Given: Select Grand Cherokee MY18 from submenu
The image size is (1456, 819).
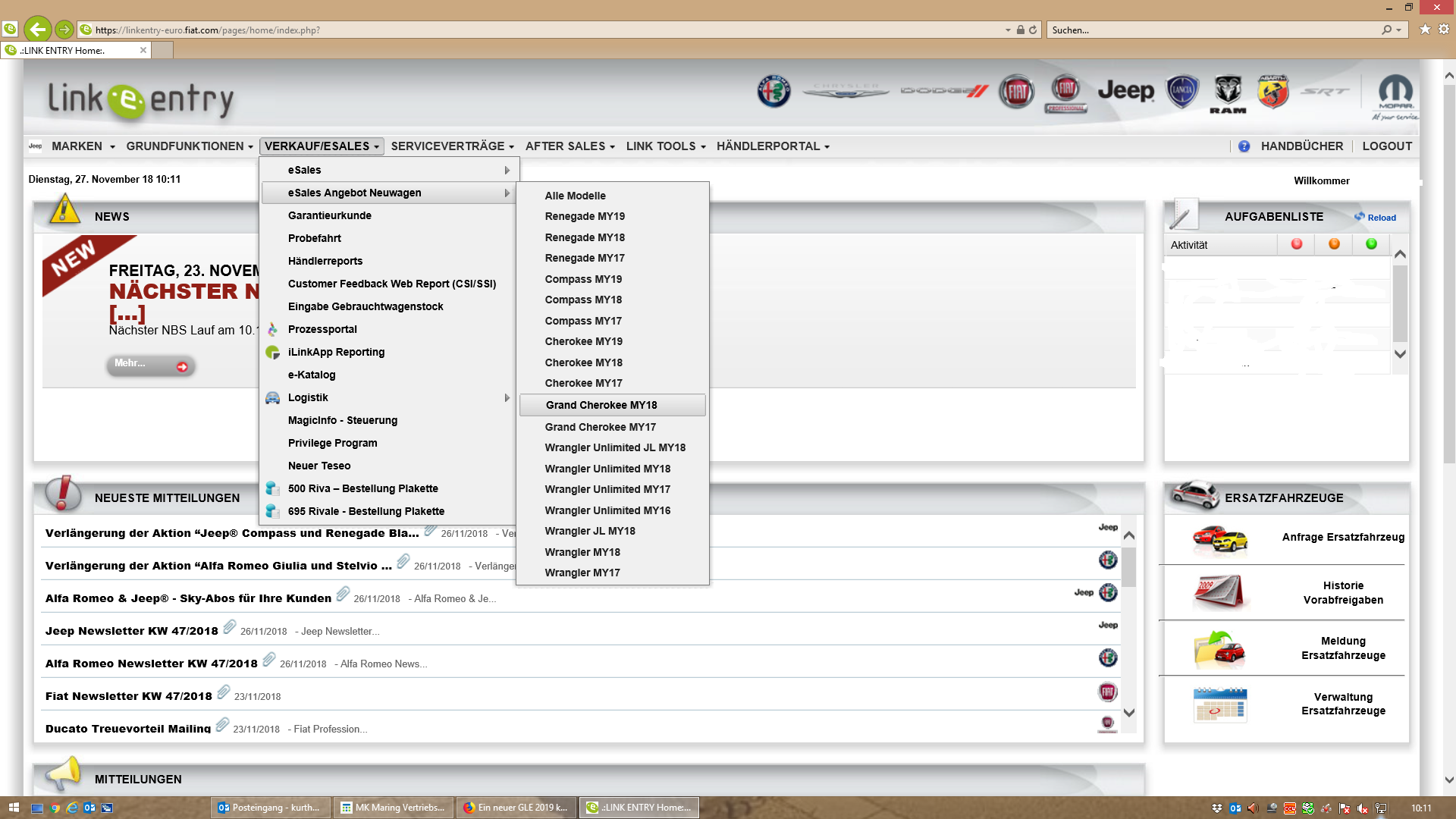Looking at the screenshot, I should [x=601, y=405].
